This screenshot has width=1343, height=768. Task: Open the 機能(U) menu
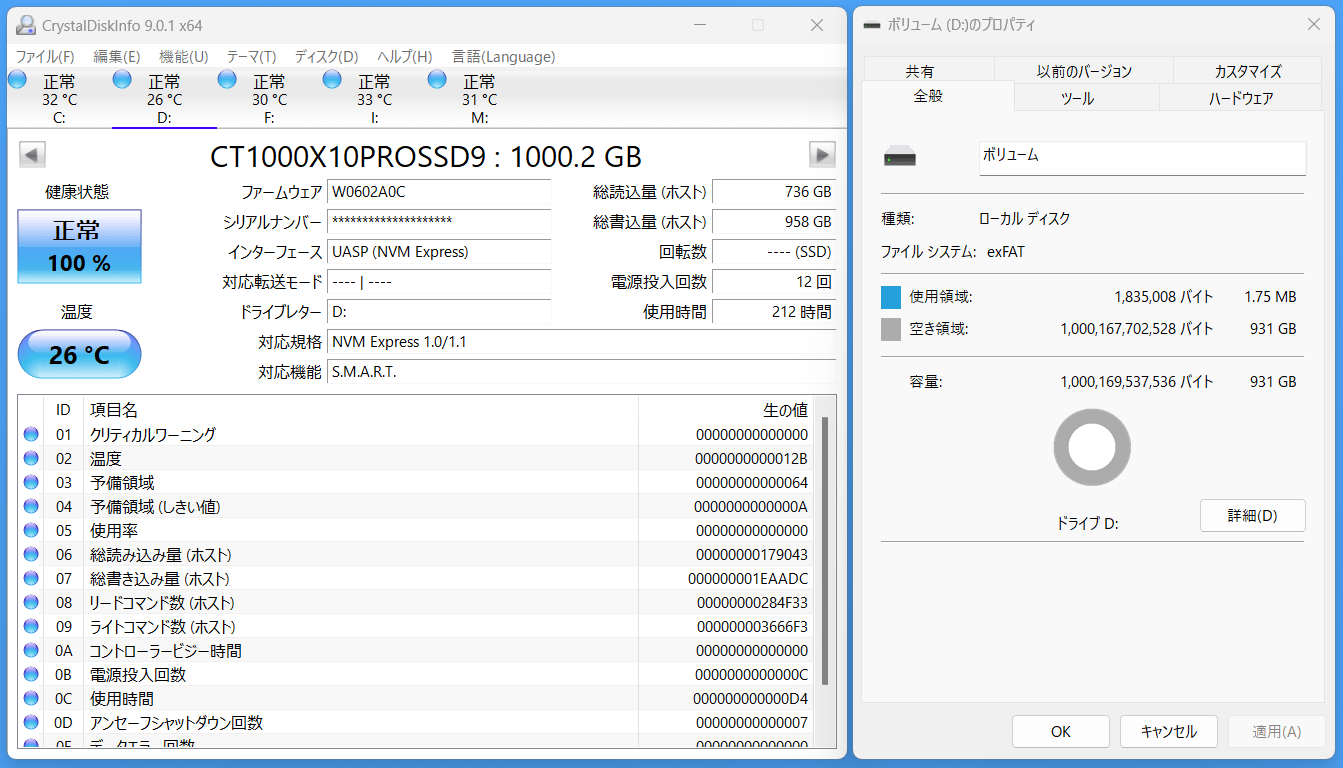pyautogui.click(x=184, y=56)
